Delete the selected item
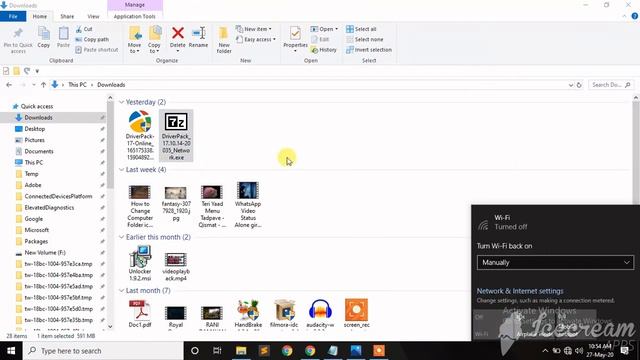Viewport: 640px width, 360px height. click(x=178, y=40)
